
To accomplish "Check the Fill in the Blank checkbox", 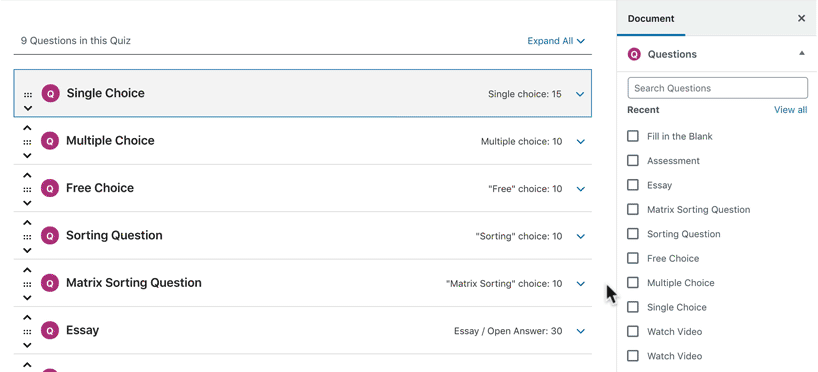I will coord(633,136).
